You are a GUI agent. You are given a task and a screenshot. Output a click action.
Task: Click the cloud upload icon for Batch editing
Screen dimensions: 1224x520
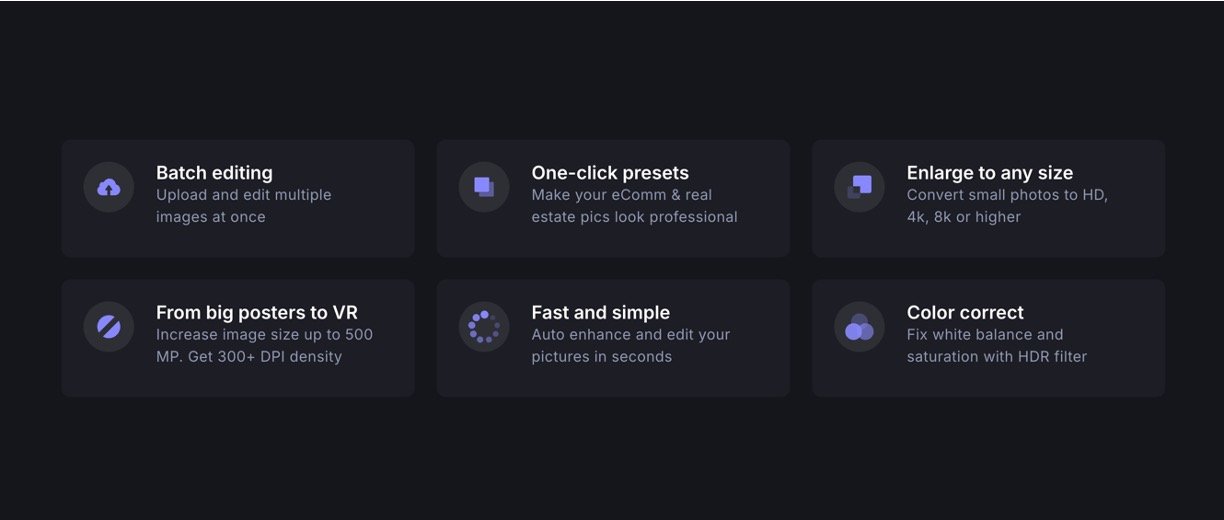[x=109, y=187]
